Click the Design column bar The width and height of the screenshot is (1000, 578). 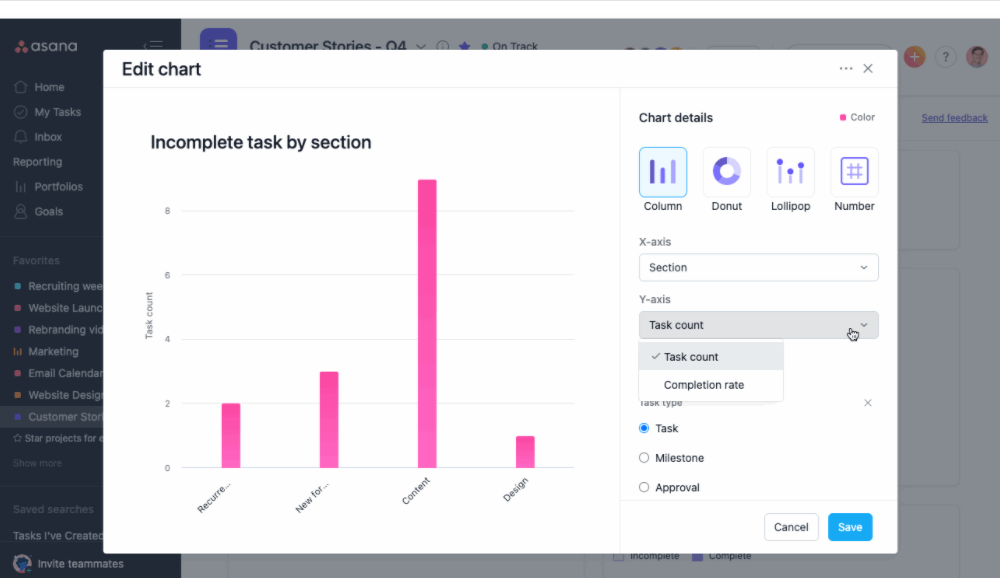pos(526,452)
